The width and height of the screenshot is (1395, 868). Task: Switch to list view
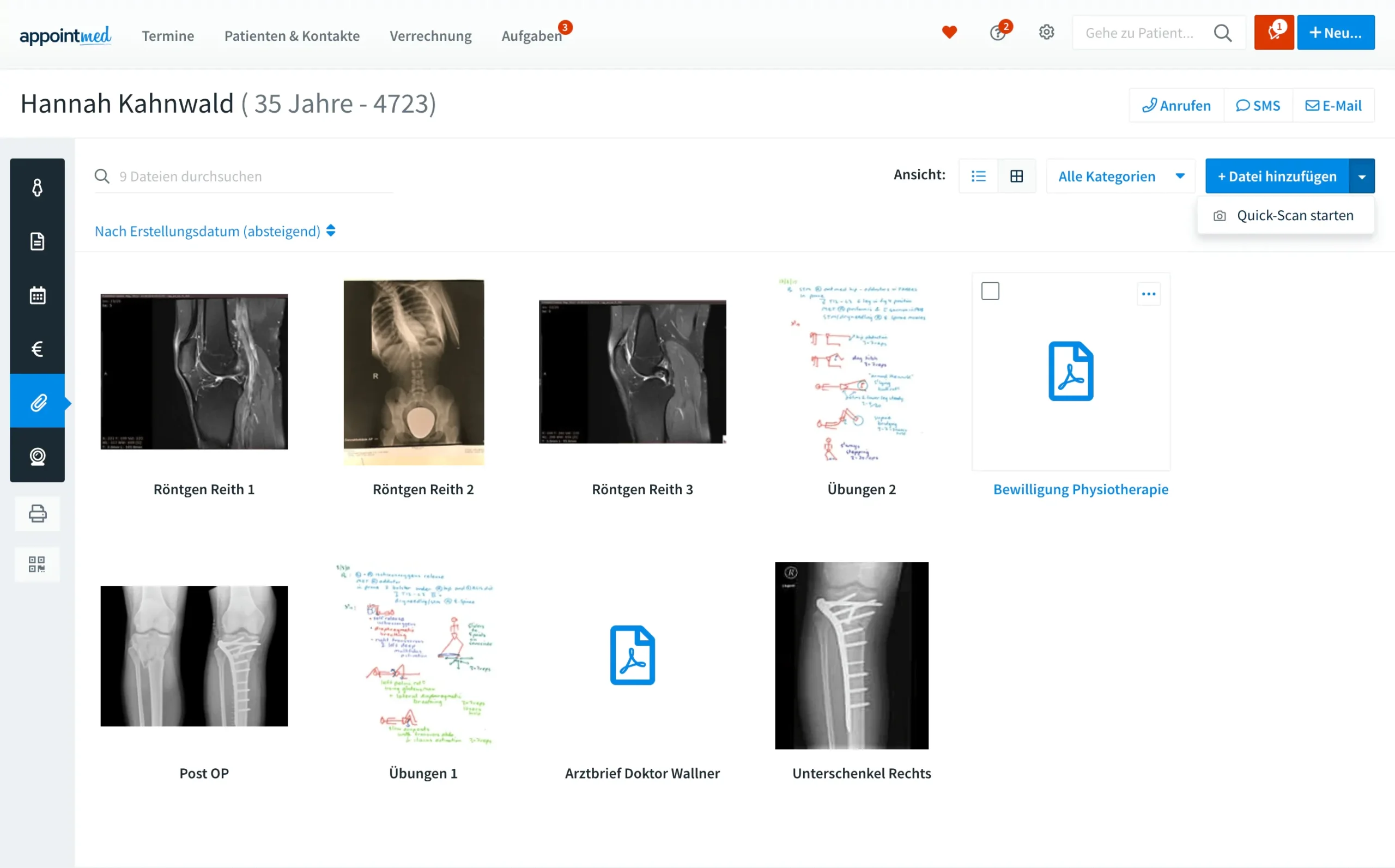978,176
